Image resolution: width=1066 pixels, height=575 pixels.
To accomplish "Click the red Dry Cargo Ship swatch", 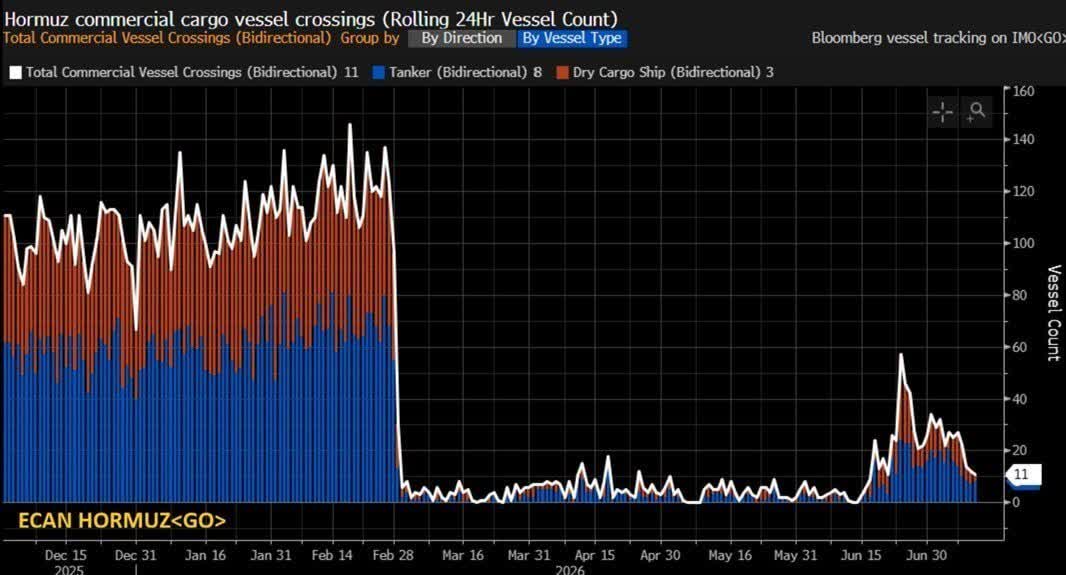I will point(562,73).
